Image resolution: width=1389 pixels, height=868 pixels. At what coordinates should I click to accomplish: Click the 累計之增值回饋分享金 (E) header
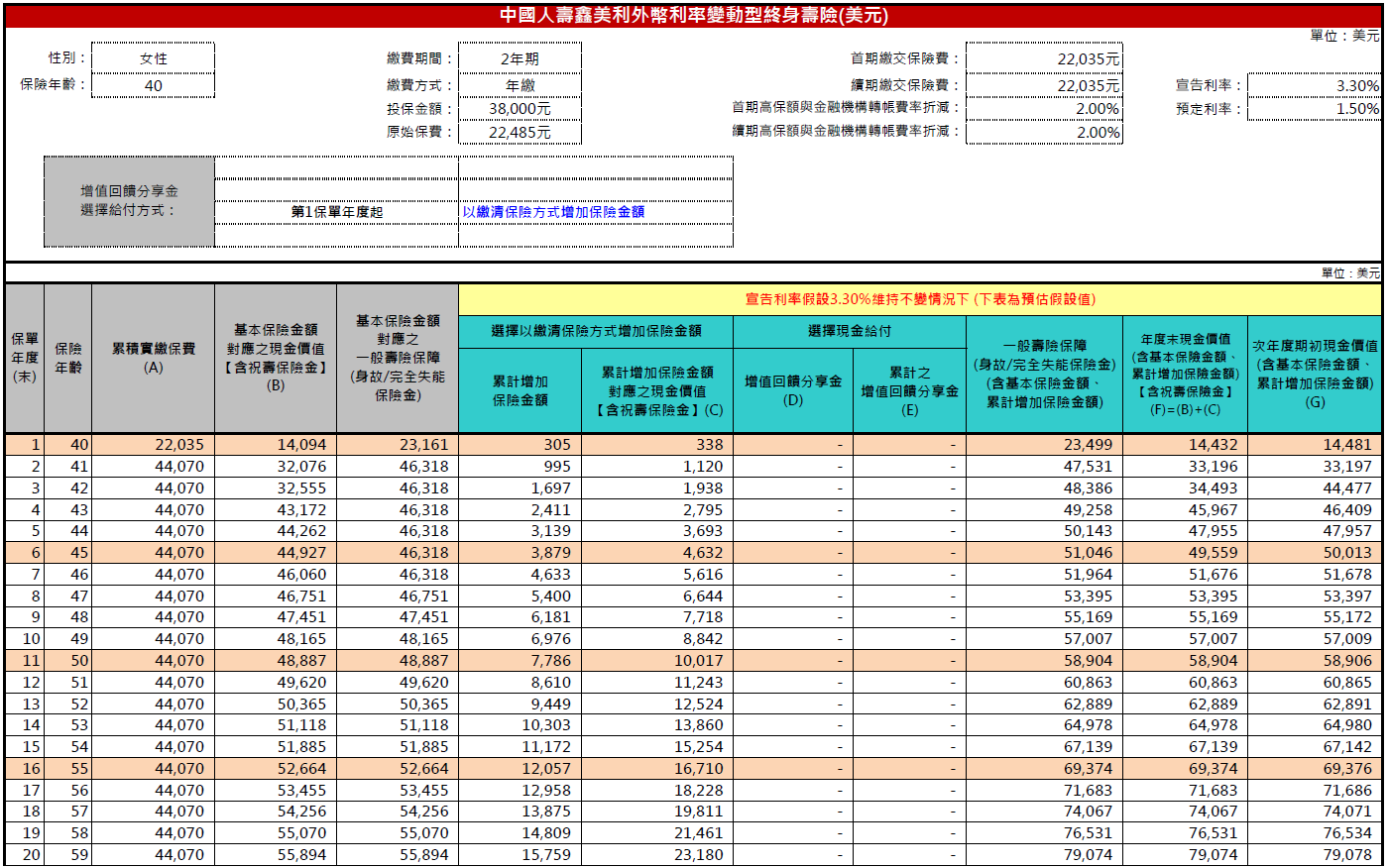[x=909, y=390]
